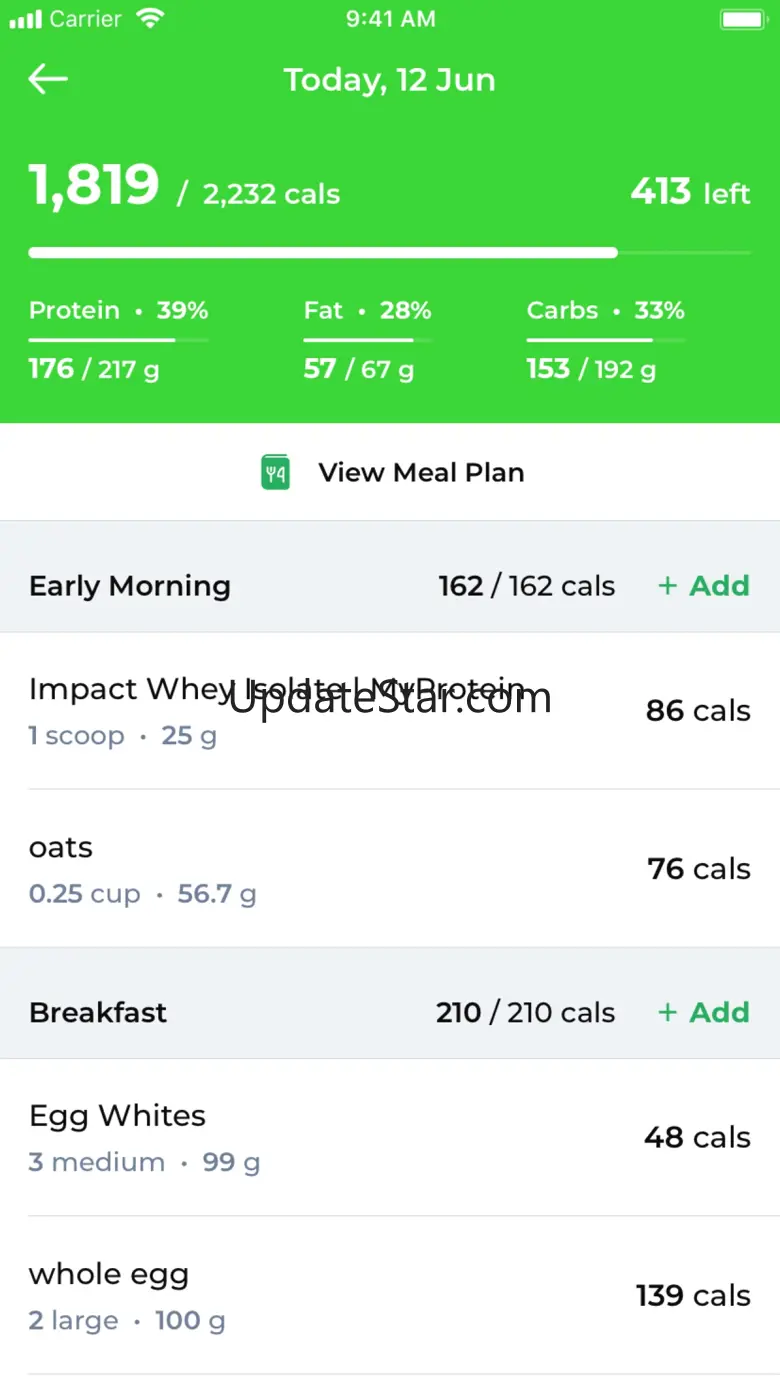Screen dimensions: 780x1387
Task: Tap the Today, 12 Jun date title
Action: coord(389,80)
